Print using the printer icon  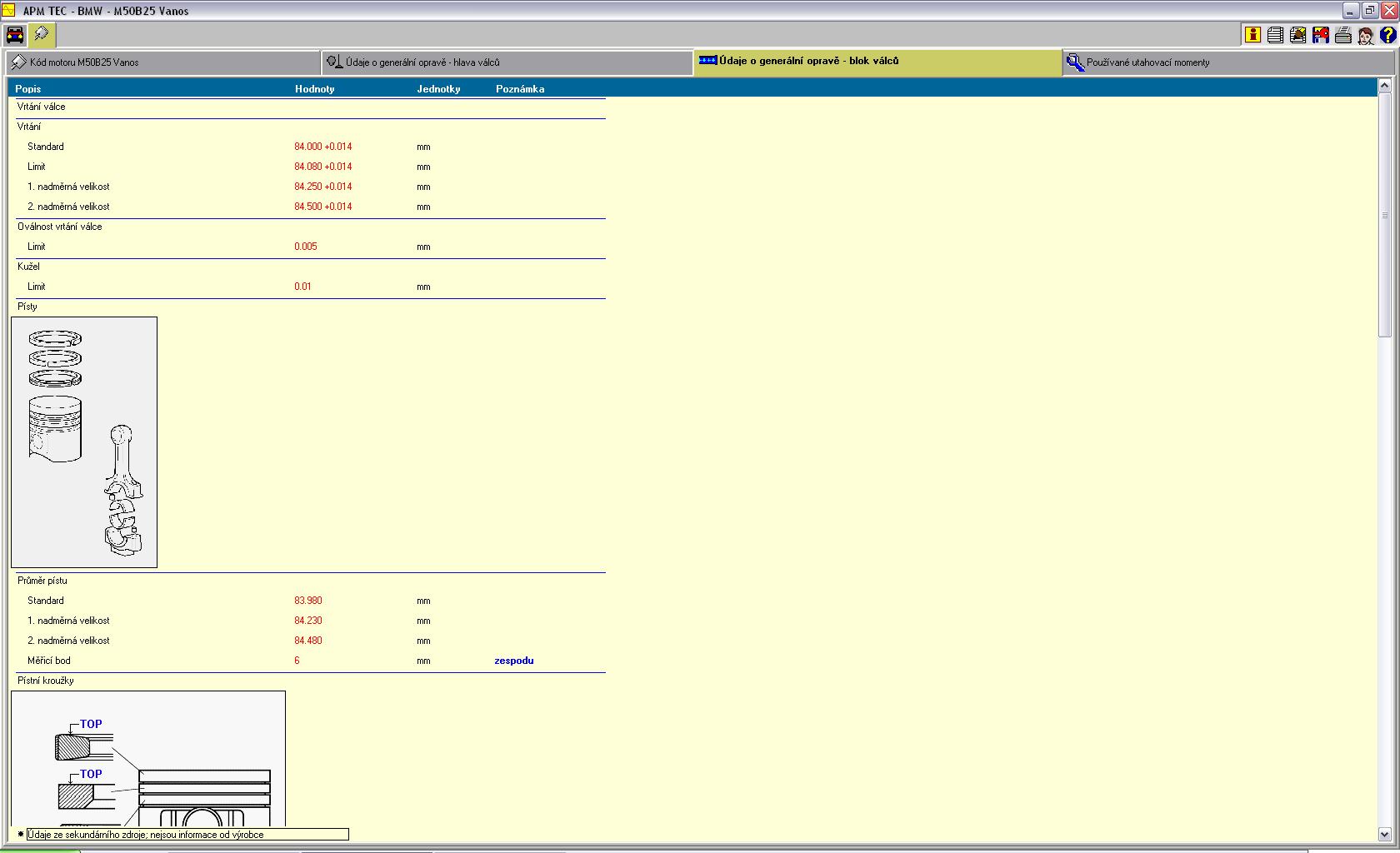click(x=1342, y=34)
